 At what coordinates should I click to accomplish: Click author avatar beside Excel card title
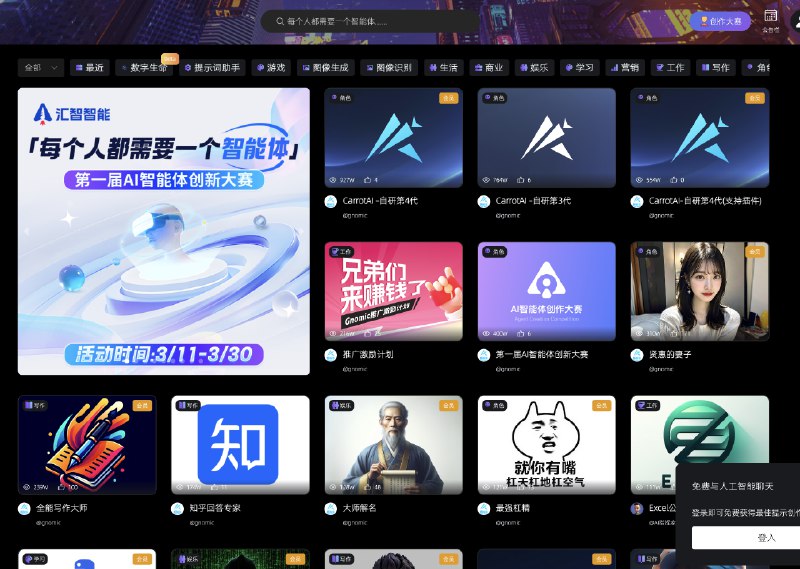(x=637, y=509)
